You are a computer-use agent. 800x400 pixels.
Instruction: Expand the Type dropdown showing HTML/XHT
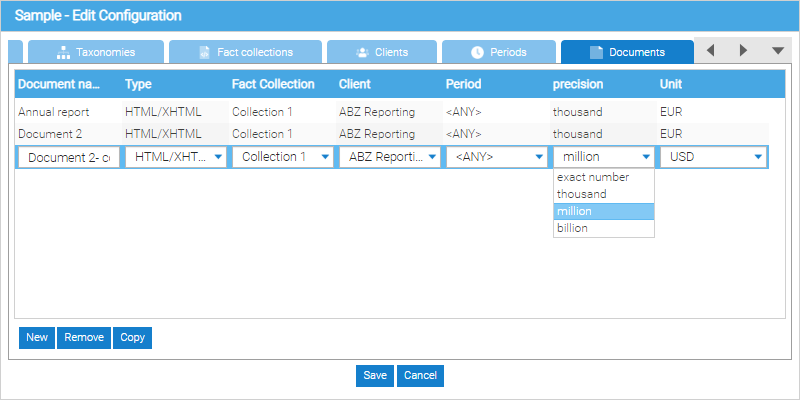pos(176,157)
